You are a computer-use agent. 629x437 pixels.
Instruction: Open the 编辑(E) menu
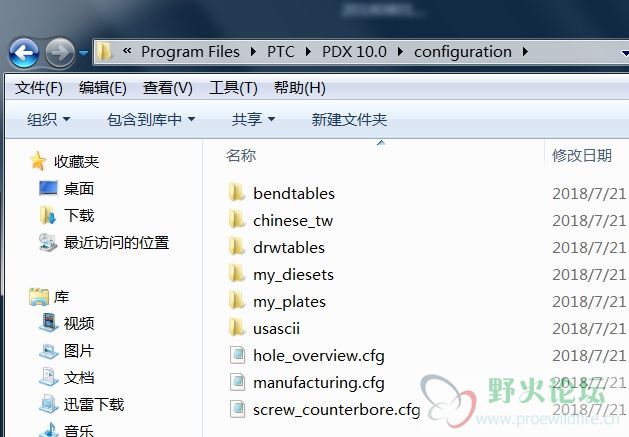pyautogui.click(x=103, y=88)
